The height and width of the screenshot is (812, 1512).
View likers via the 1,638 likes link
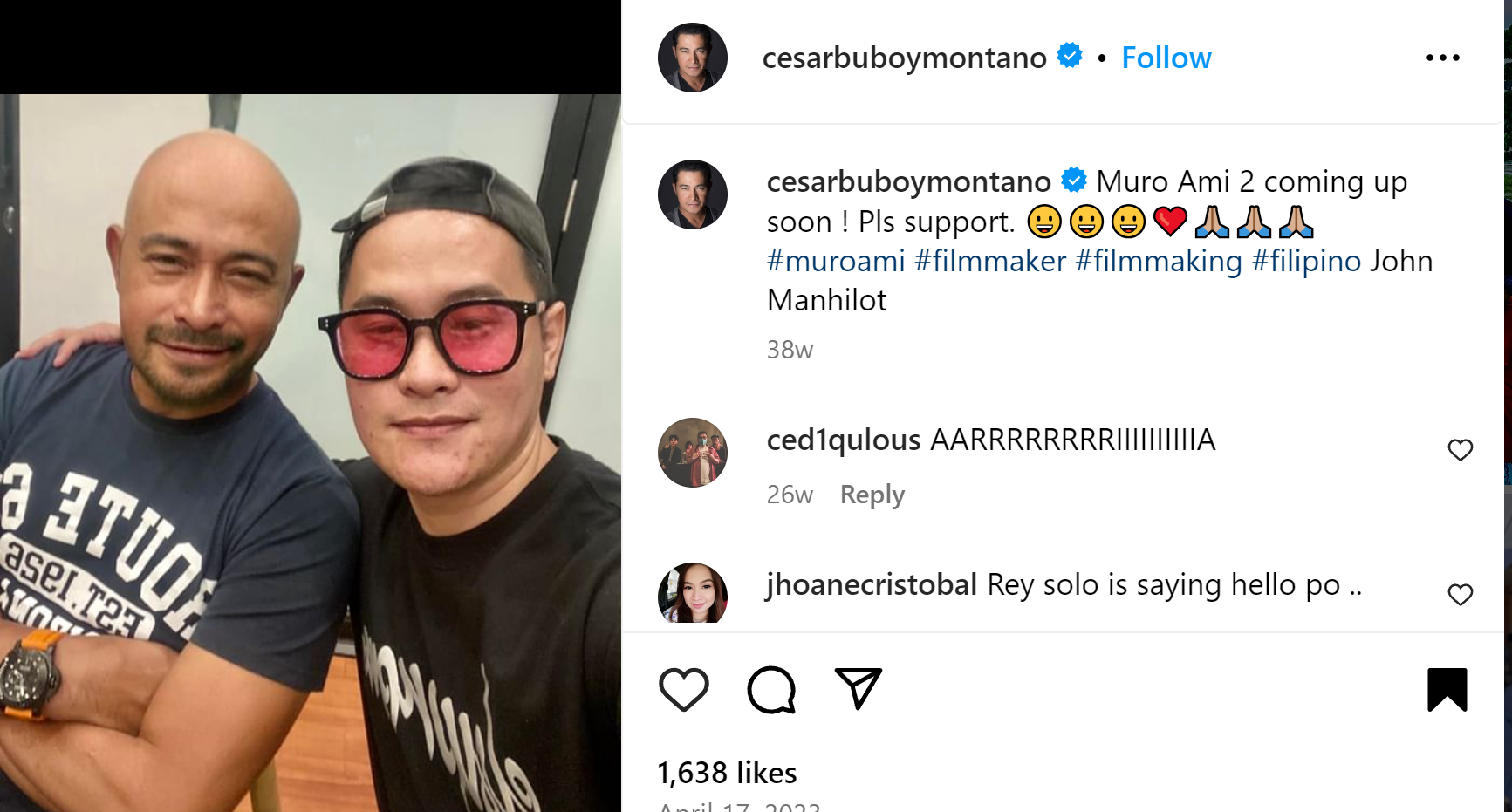pyautogui.click(x=726, y=772)
